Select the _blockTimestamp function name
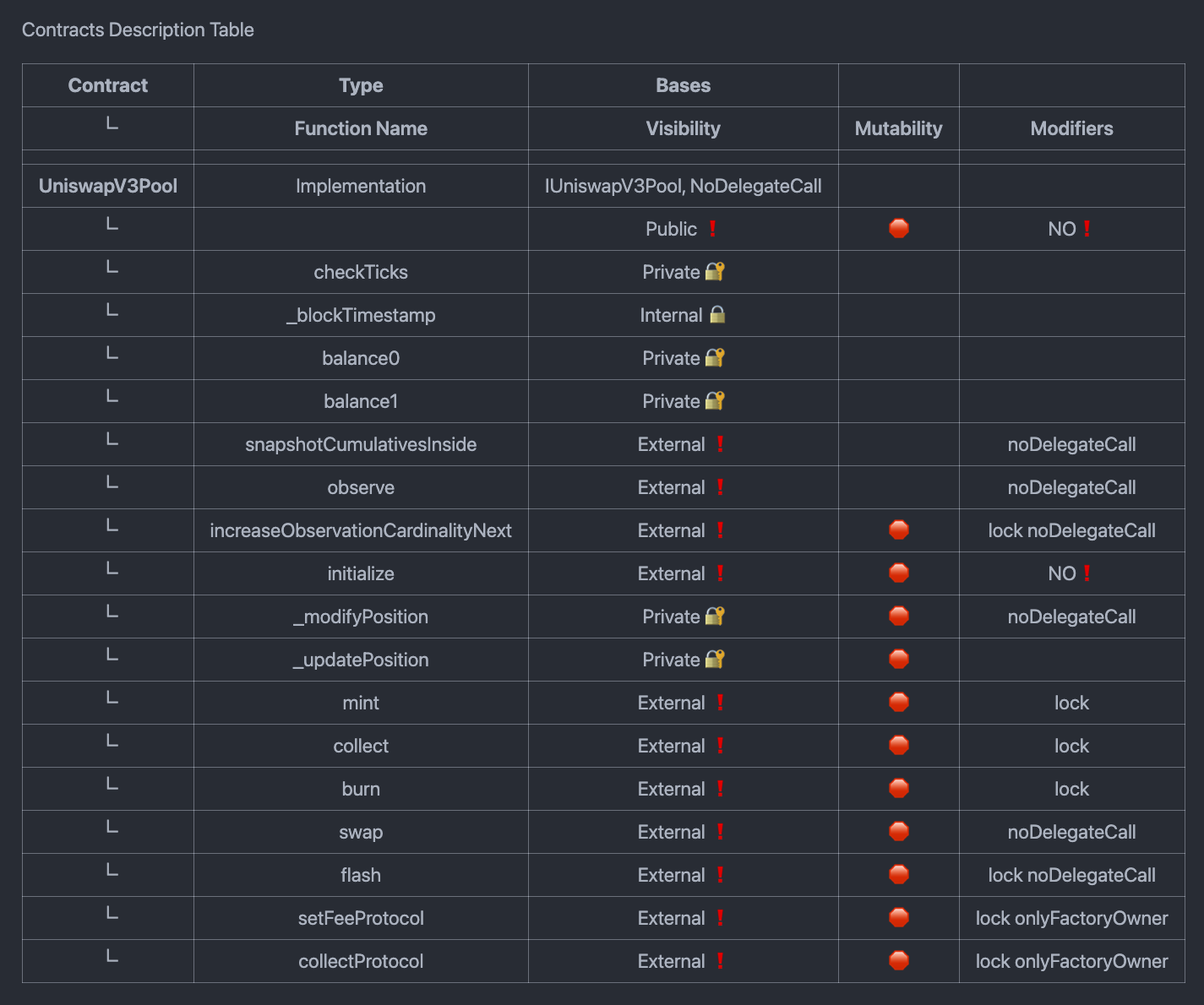The image size is (1204, 1005). click(x=361, y=315)
